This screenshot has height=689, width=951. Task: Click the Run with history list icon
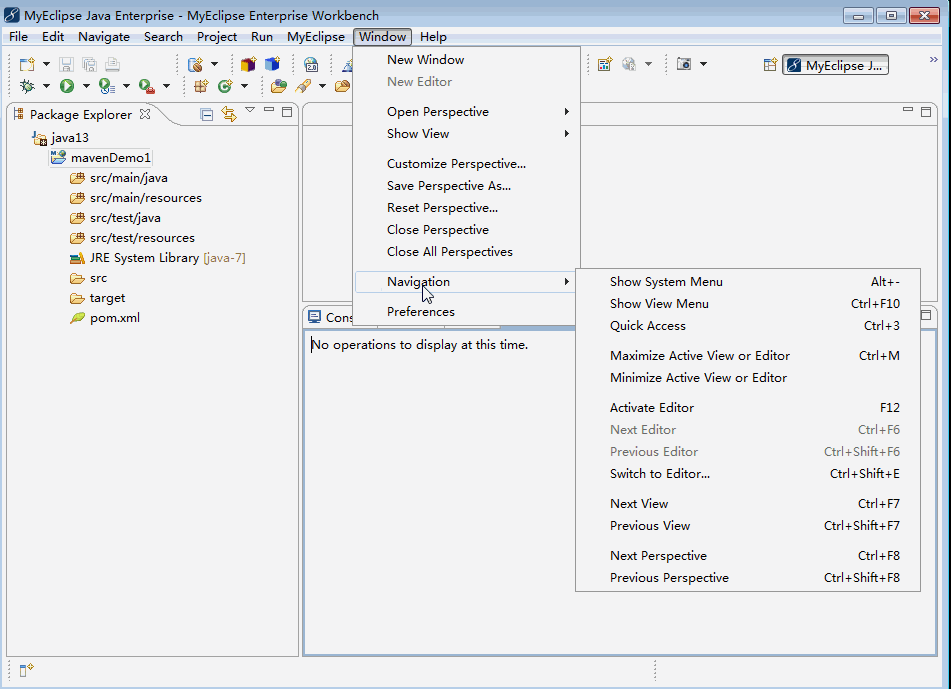click(x=107, y=86)
